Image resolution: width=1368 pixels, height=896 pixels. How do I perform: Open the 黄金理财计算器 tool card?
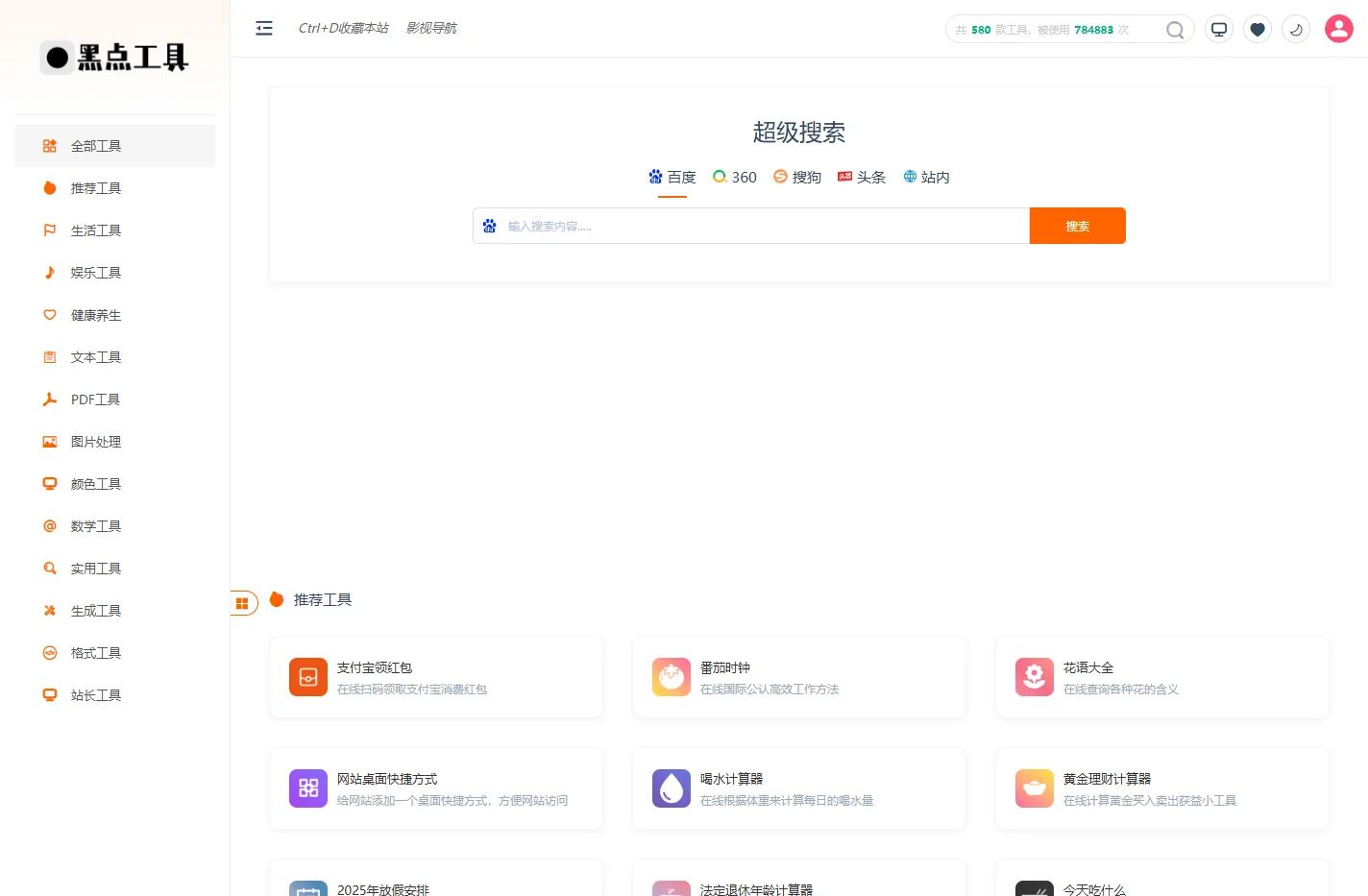click(x=1162, y=788)
